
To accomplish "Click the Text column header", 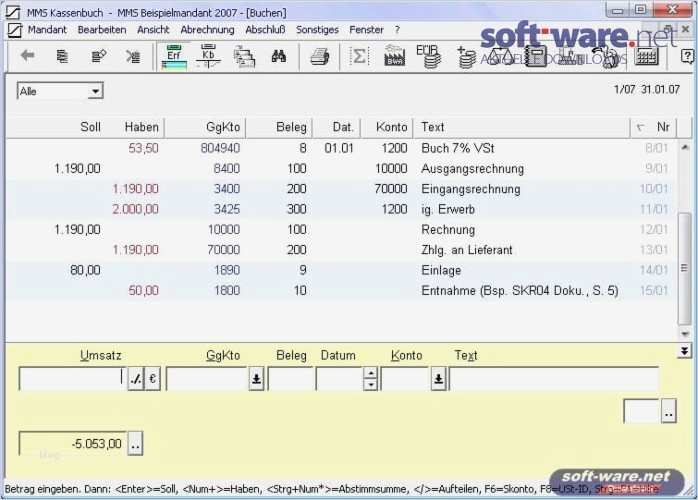I will click(522, 127).
